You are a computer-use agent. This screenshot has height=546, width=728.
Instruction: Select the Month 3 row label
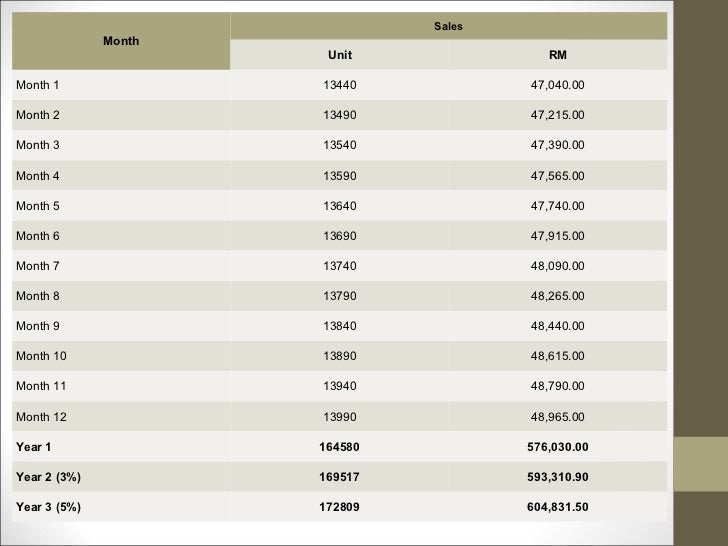[x=38, y=145]
